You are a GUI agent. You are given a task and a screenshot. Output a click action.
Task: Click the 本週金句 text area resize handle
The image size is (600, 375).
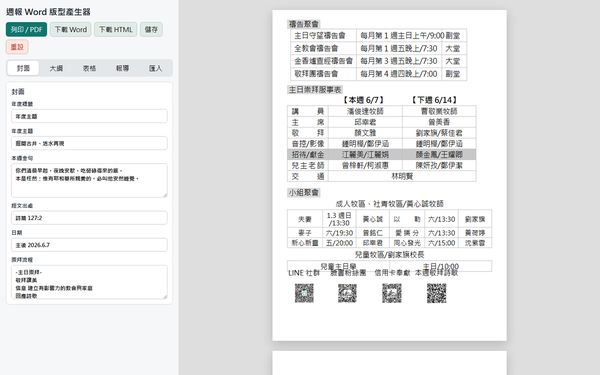pyautogui.click(x=165, y=195)
